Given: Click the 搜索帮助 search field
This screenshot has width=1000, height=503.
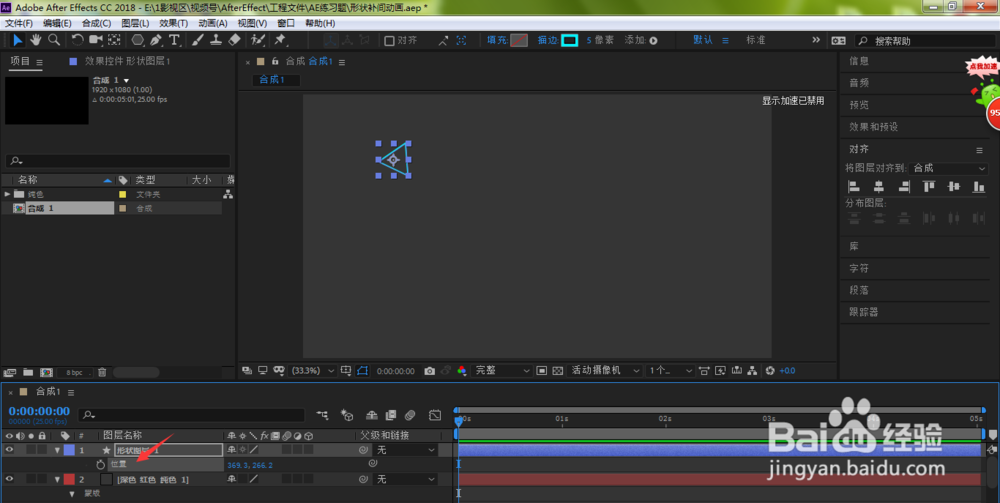Looking at the screenshot, I should (x=926, y=41).
